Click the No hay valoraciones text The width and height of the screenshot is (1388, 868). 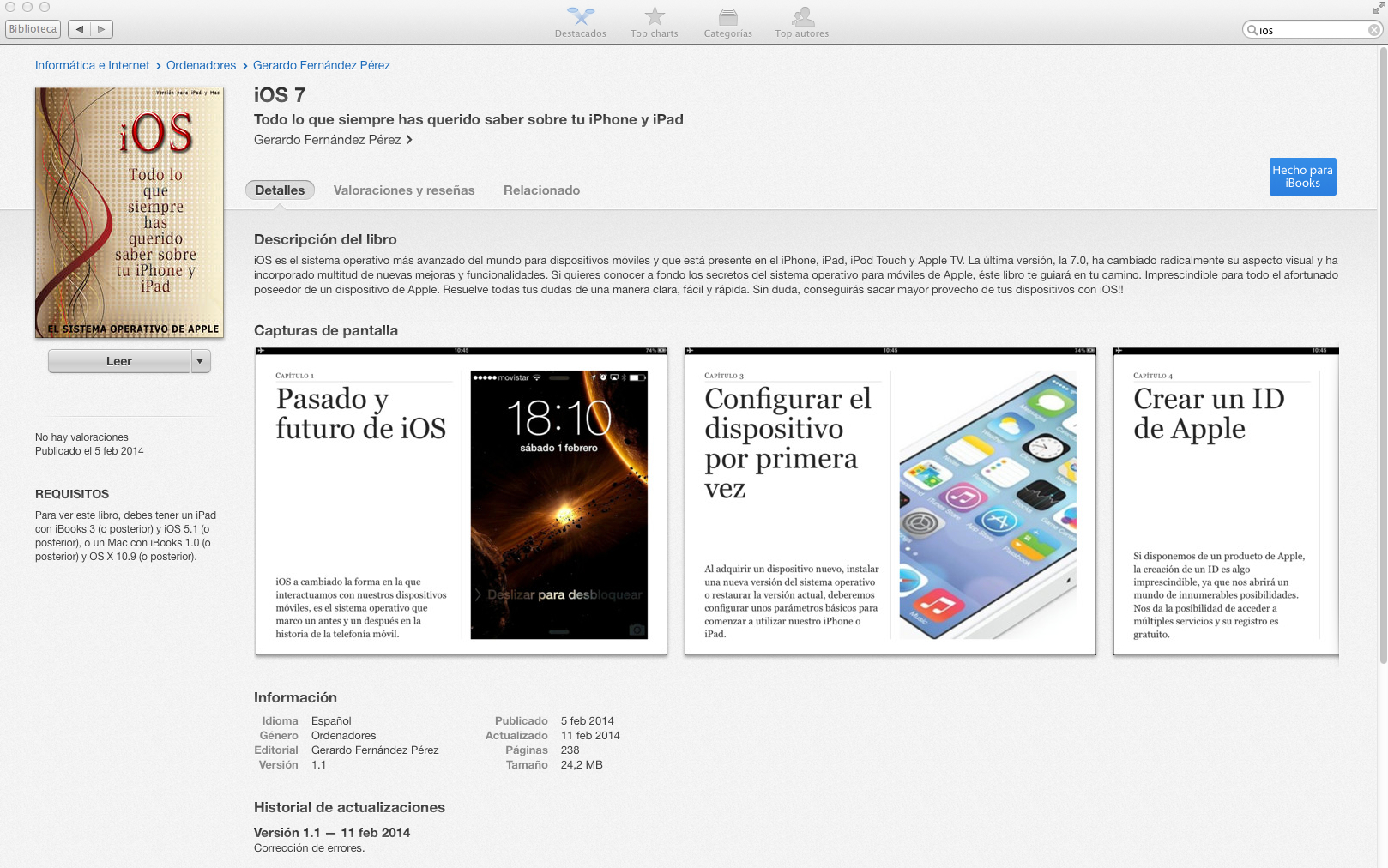coord(81,437)
